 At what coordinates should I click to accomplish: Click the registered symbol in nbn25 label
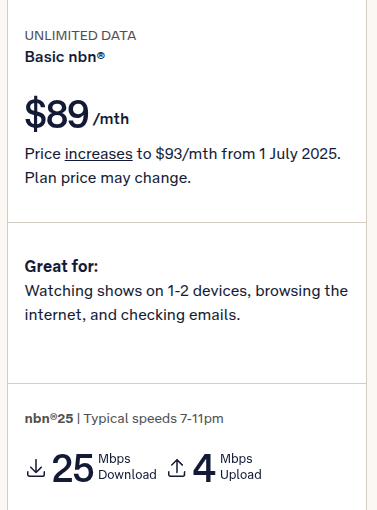[54, 417]
